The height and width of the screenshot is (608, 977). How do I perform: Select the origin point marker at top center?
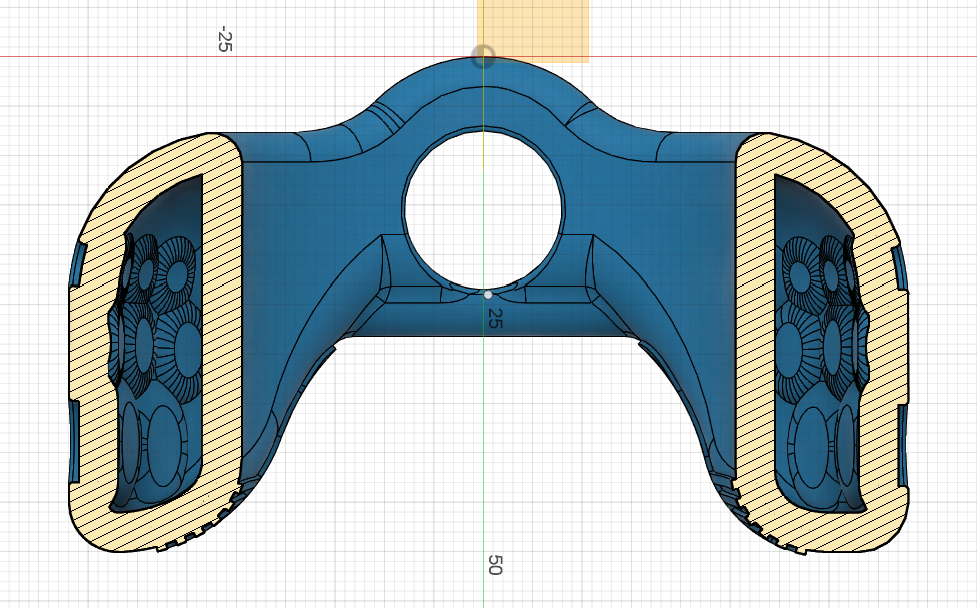[x=485, y=53]
